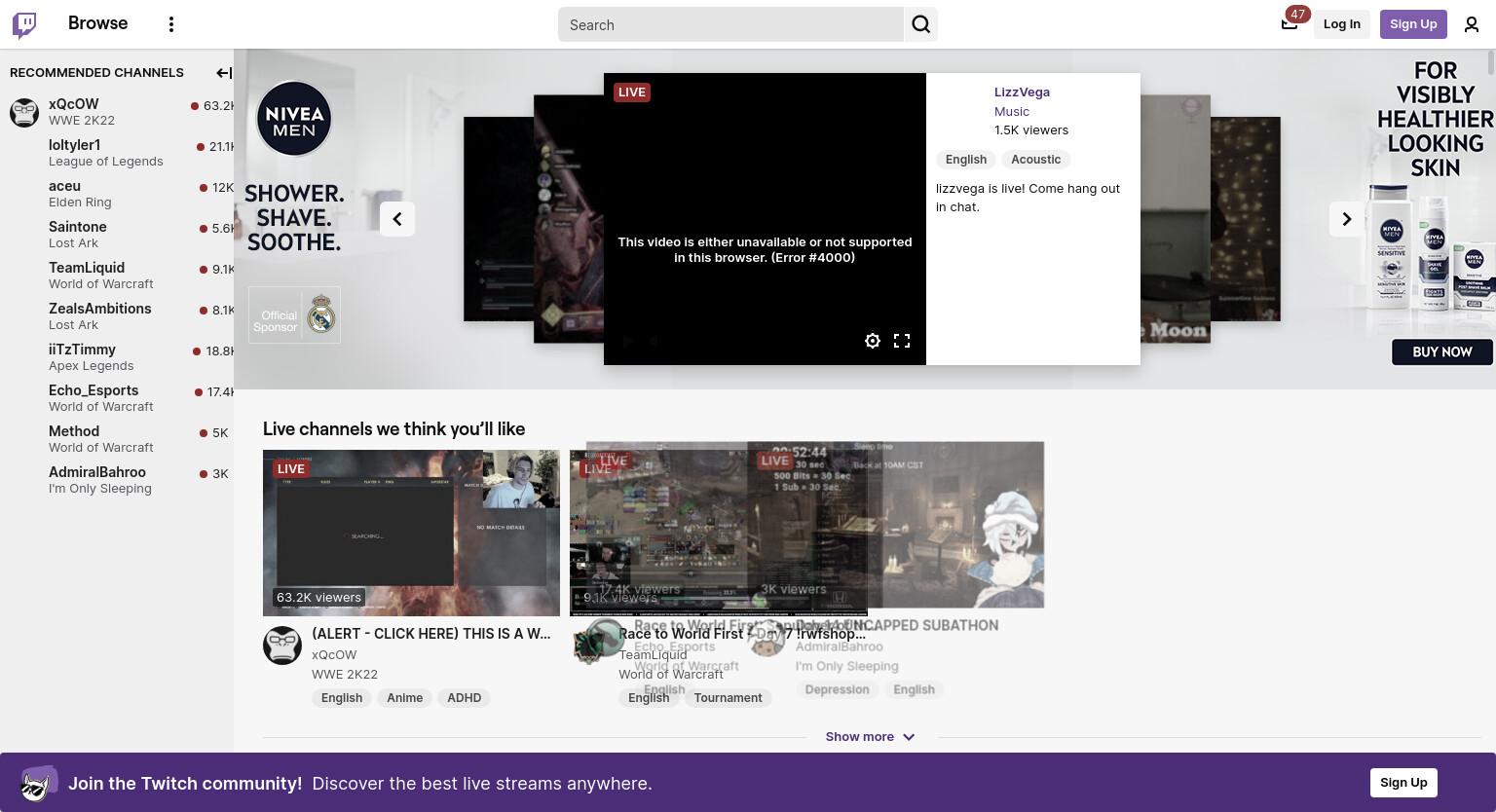Click the Log In button
This screenshot has width=1496, height=812.
click(1341, 24)
